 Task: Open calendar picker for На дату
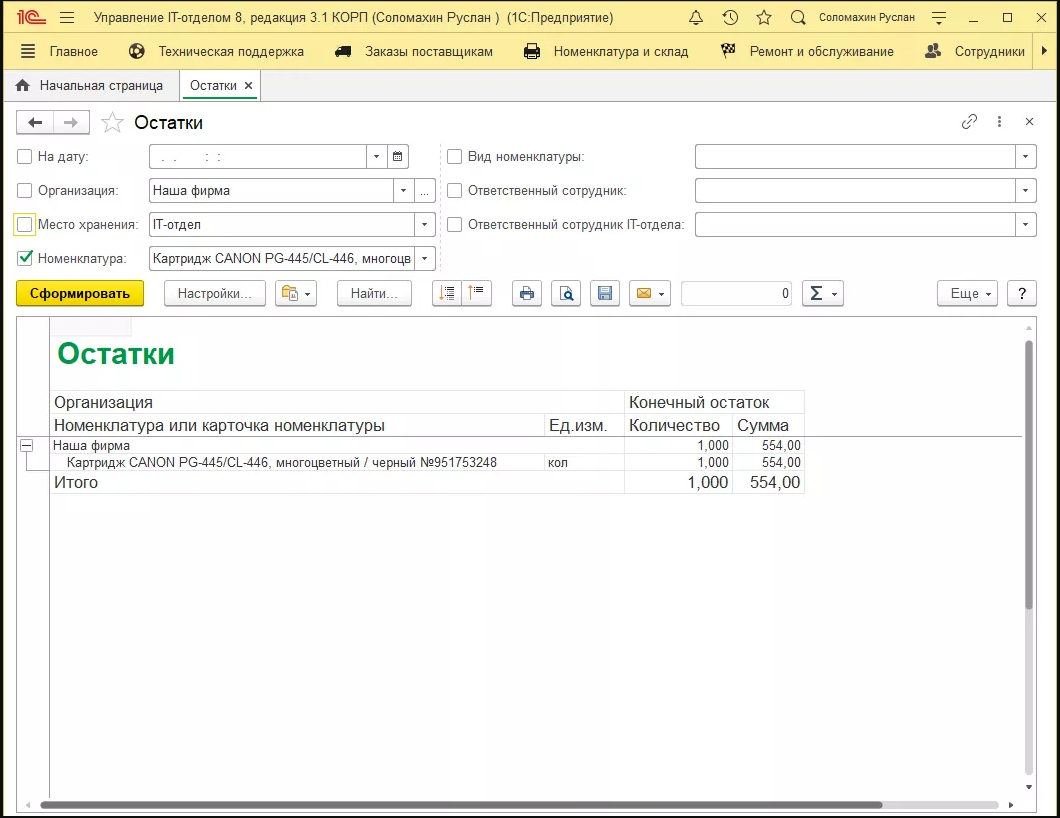click(398, 156)
